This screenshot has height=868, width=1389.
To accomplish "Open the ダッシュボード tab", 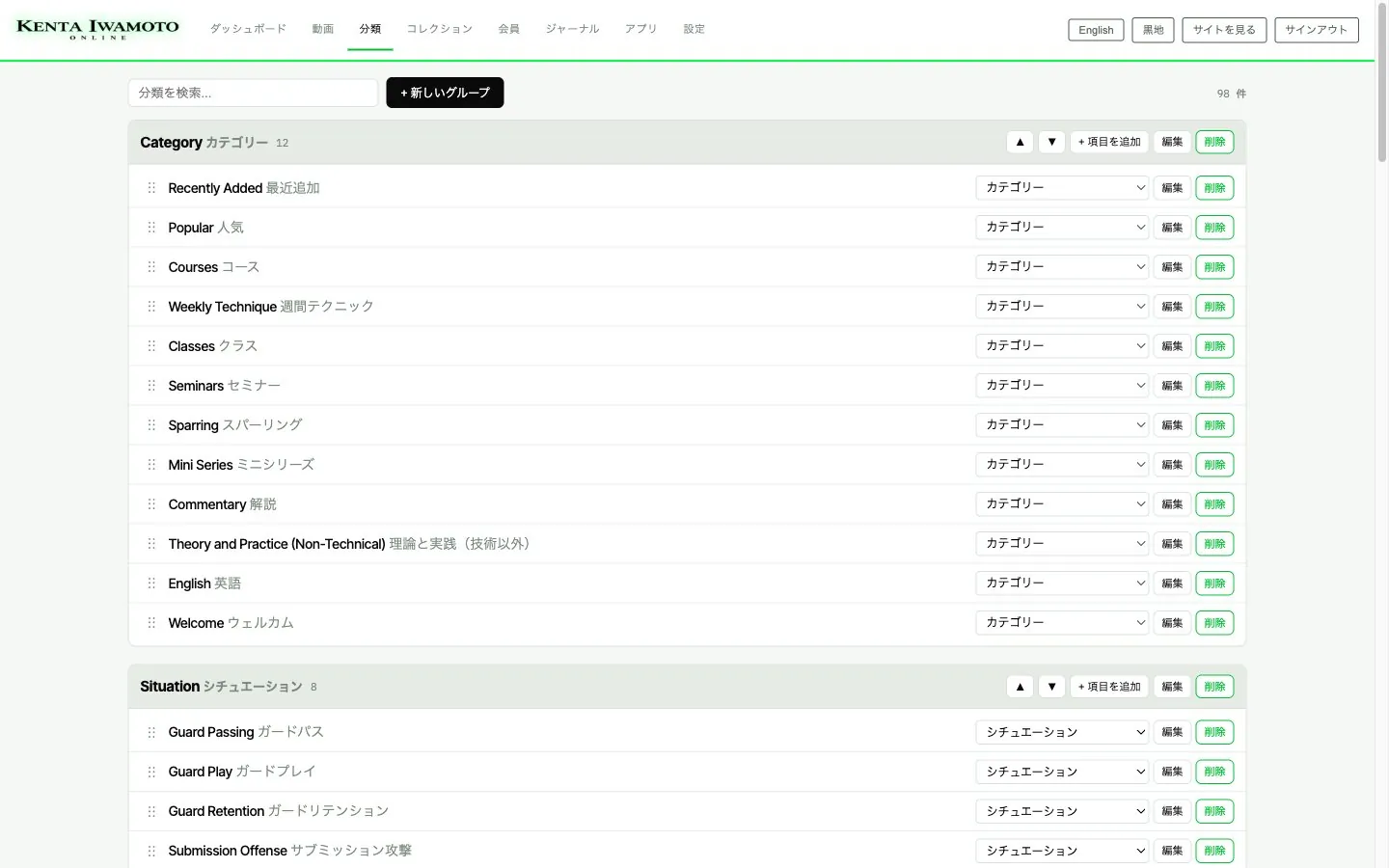I will [249, 29].
